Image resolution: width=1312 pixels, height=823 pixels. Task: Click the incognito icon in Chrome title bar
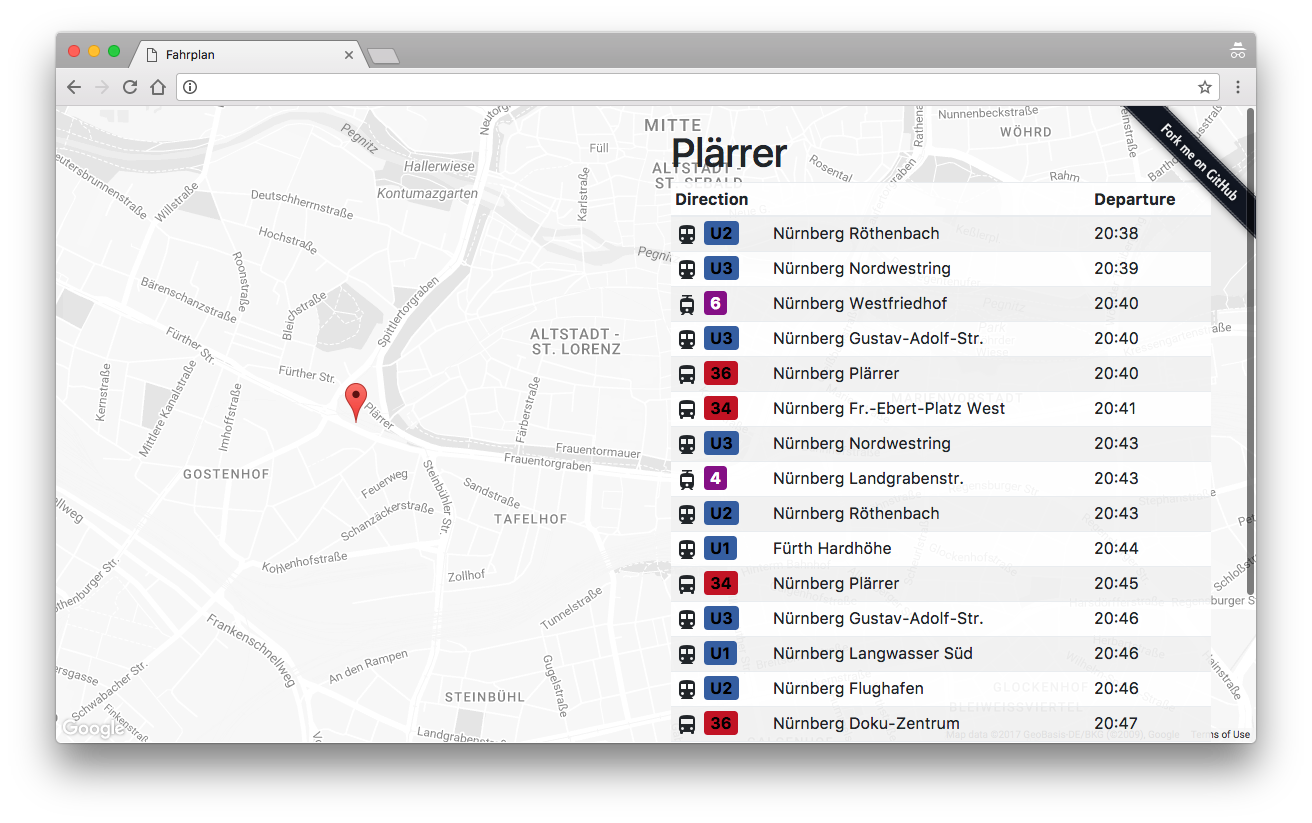click(1237, 50)
